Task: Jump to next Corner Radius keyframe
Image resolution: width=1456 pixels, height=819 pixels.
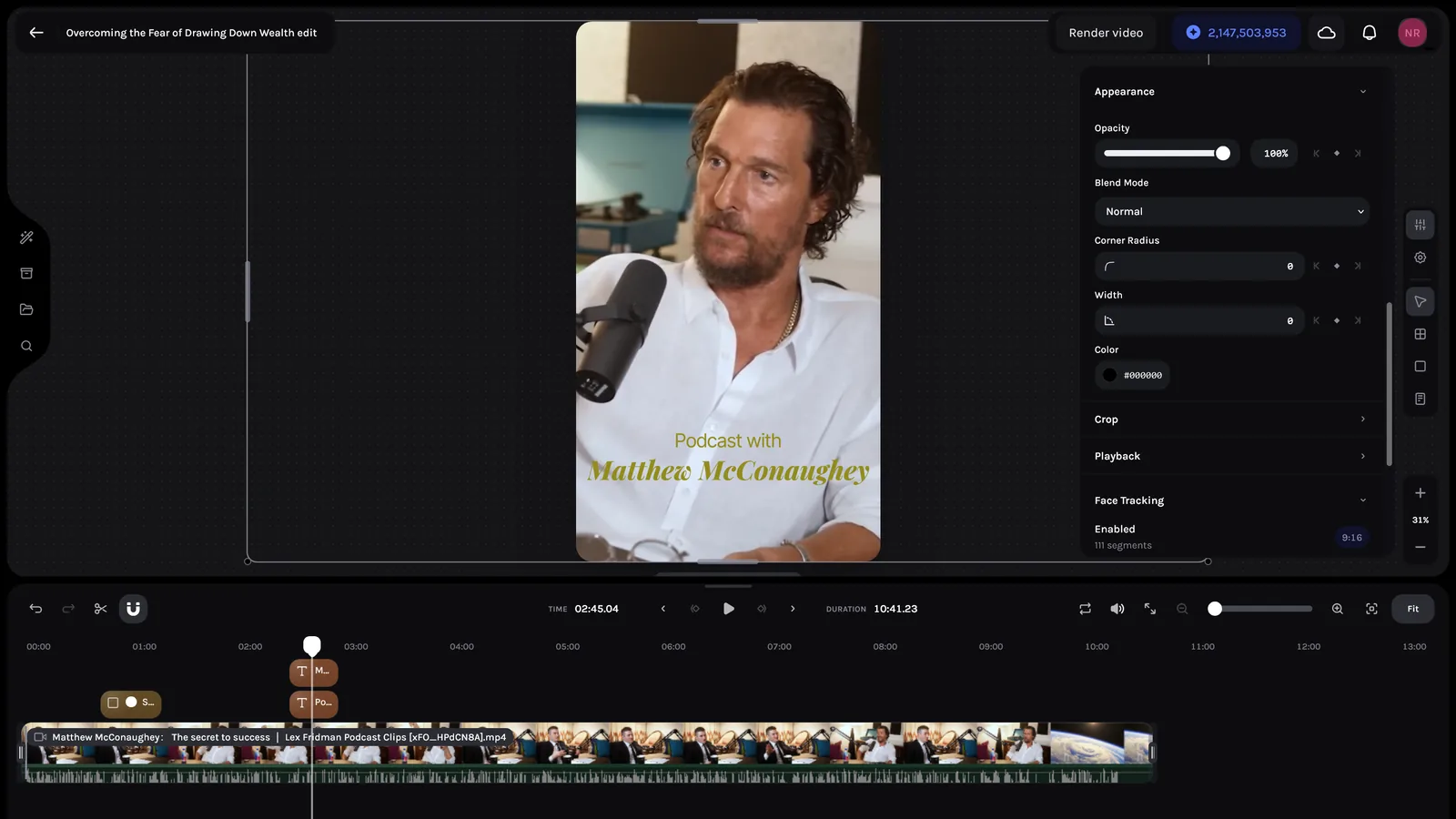Action: [1358, 267]
